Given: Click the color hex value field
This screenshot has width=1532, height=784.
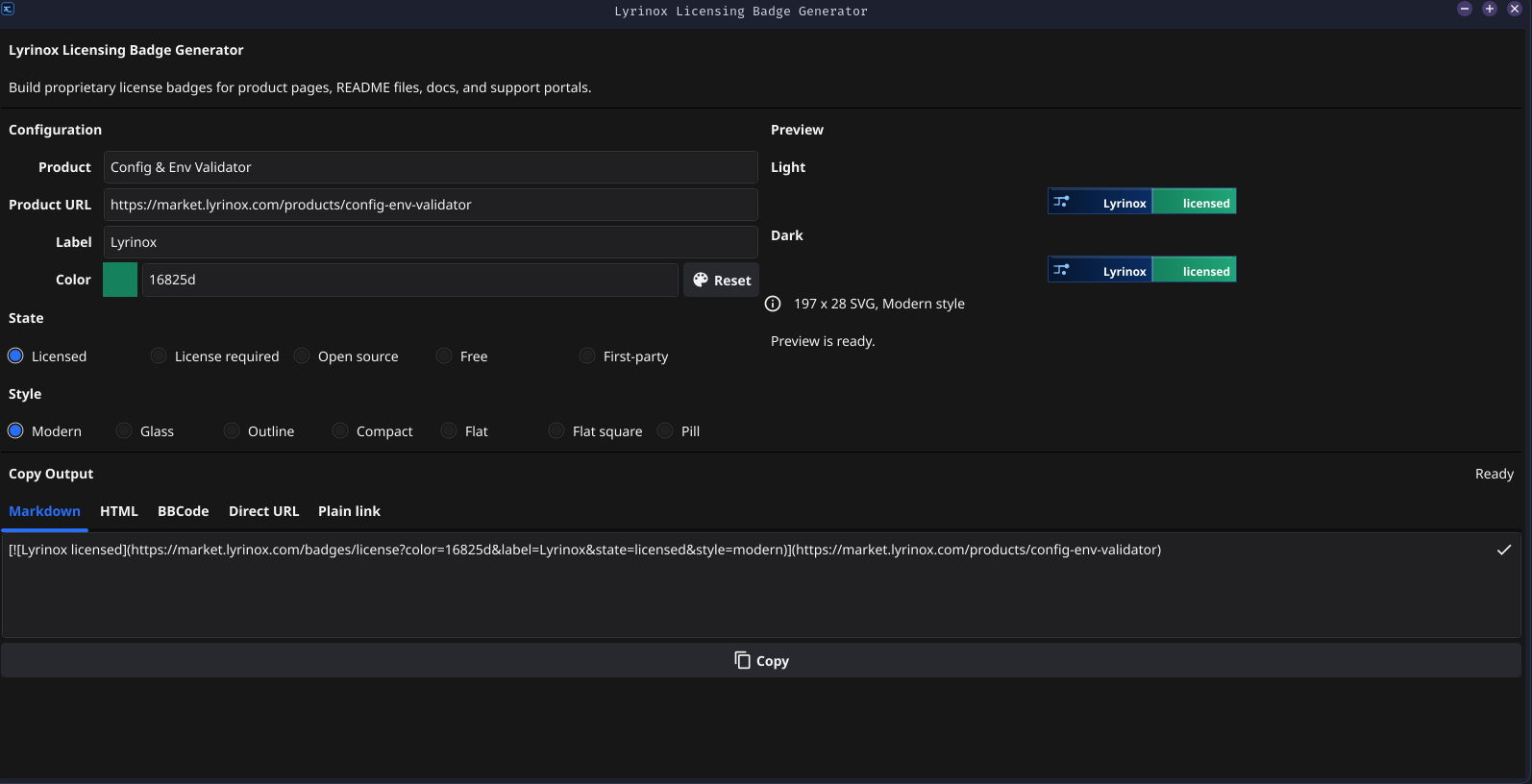Looking at the screenshot, I should 410,280.
